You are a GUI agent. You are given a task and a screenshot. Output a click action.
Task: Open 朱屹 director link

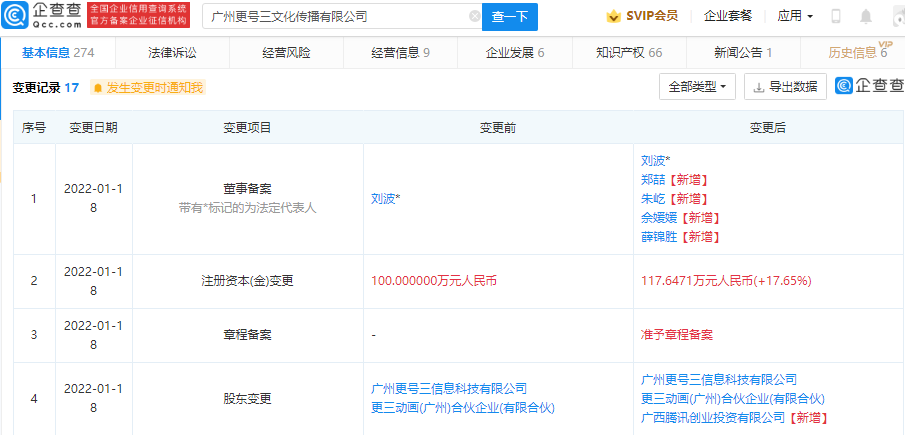coord(653,199)
